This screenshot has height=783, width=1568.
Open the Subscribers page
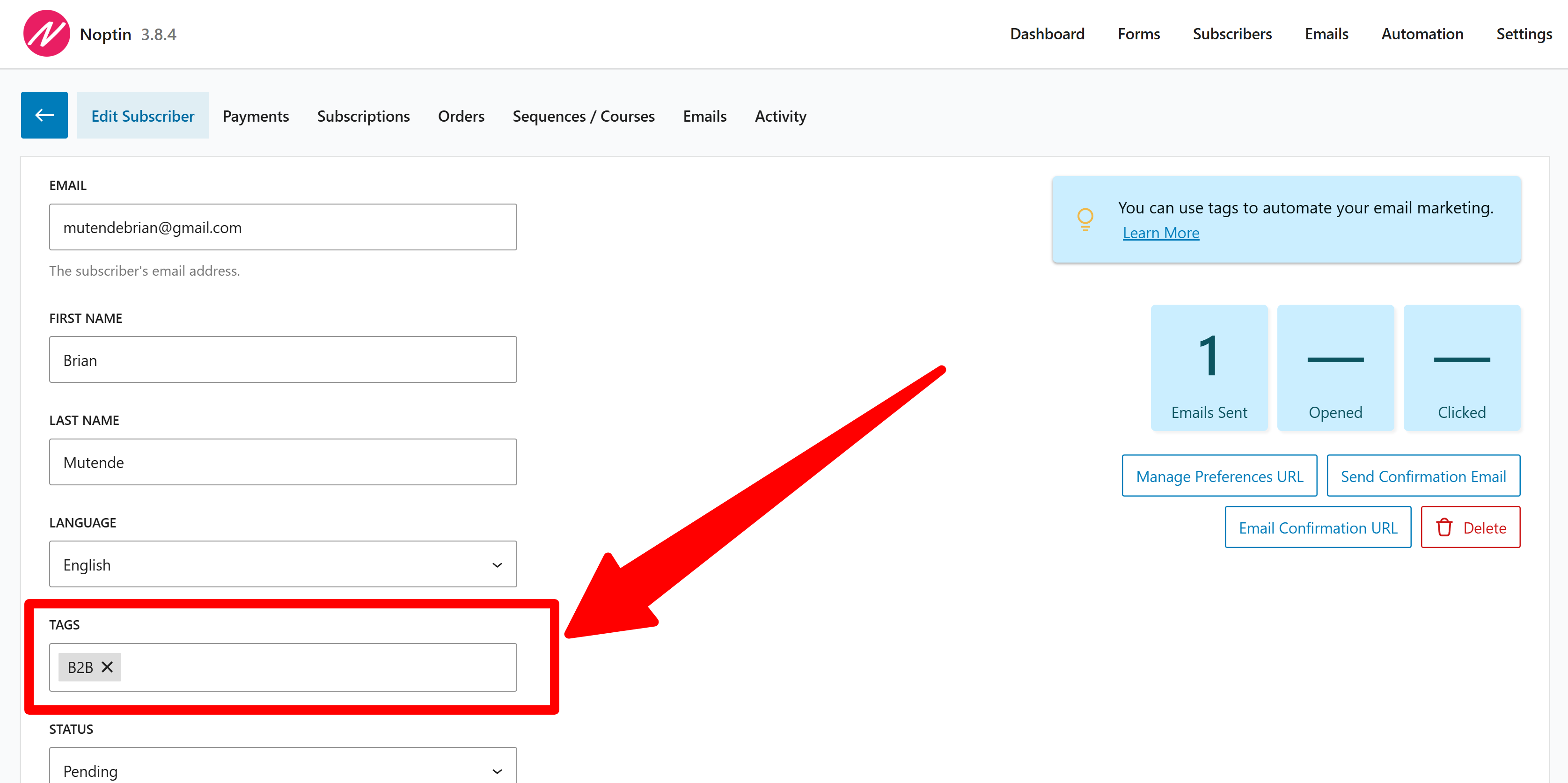pyautogui.click(x=1232, y=34)
